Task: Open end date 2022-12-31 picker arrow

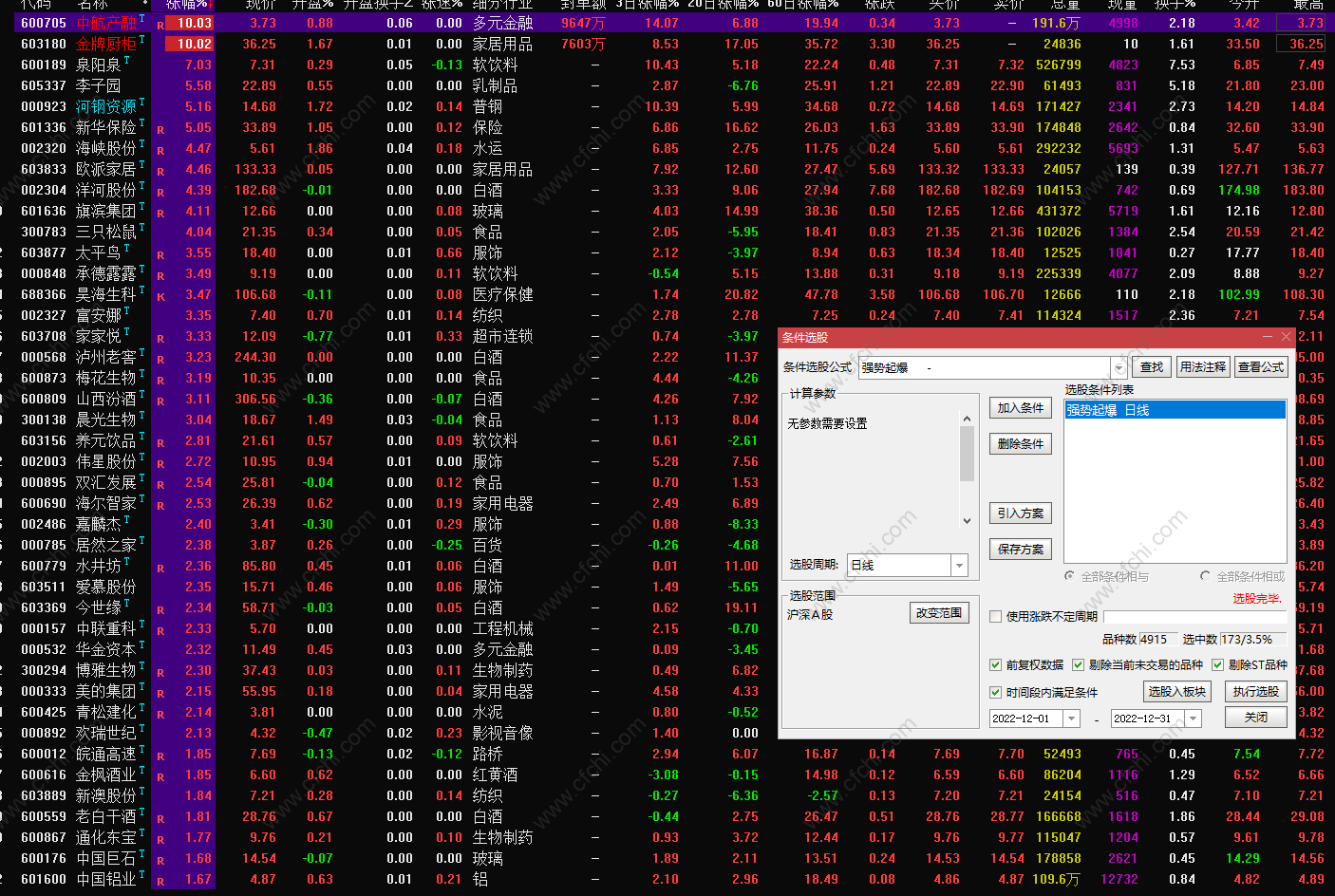Action: (1194, 719)
